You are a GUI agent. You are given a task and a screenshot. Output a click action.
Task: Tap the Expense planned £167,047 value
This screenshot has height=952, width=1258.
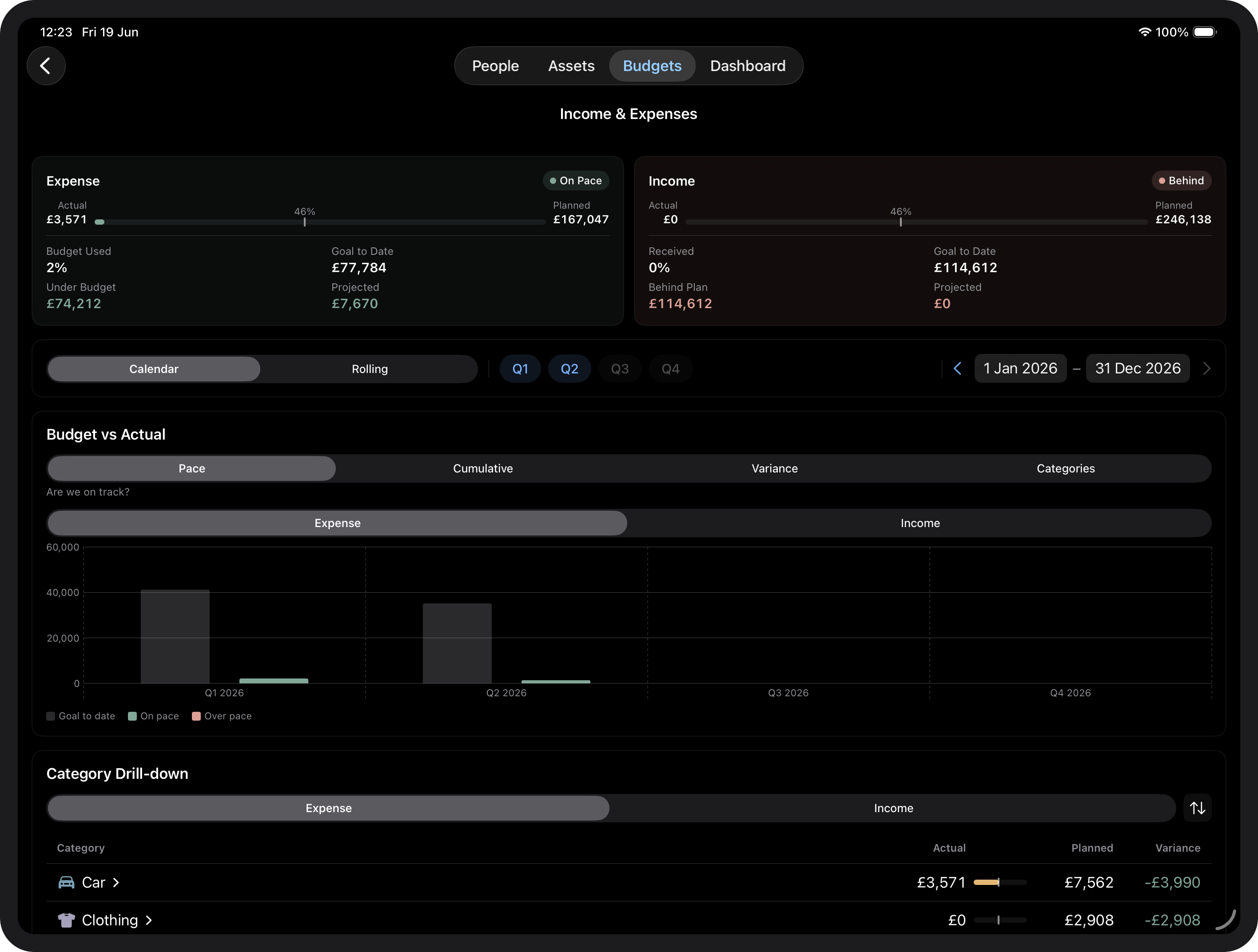581,219
